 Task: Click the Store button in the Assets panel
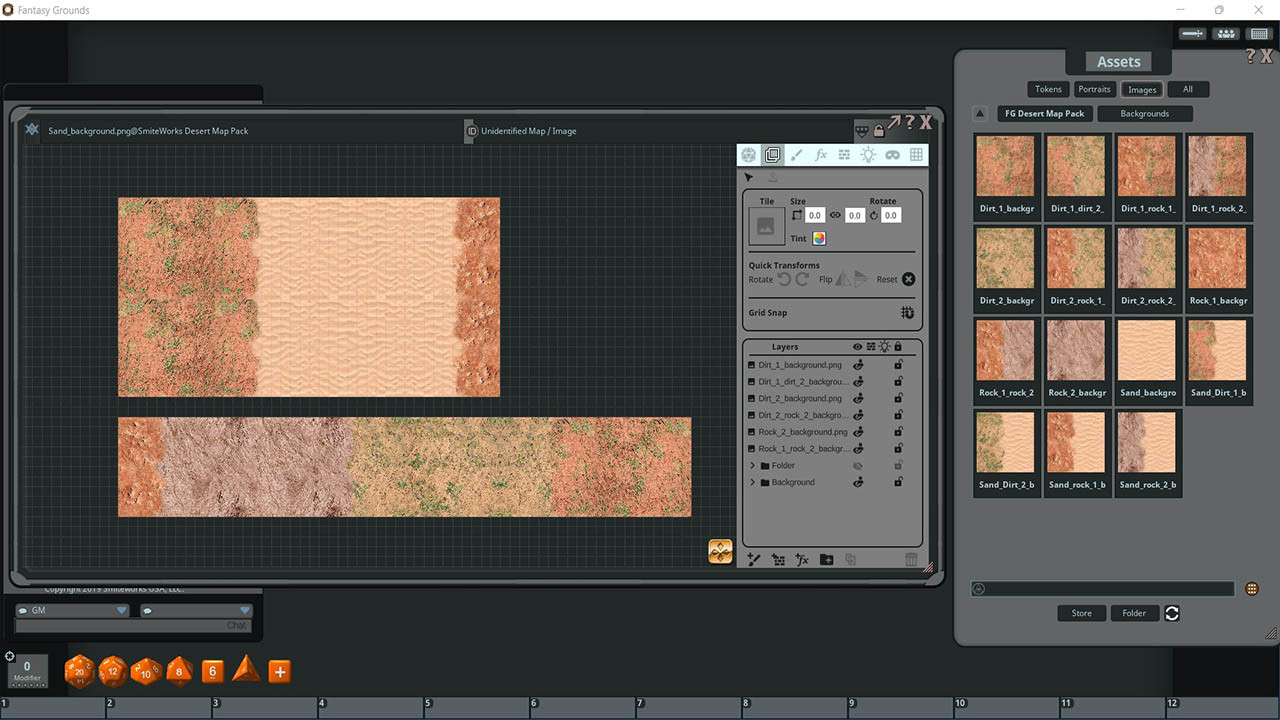(x=1081, y=613)
